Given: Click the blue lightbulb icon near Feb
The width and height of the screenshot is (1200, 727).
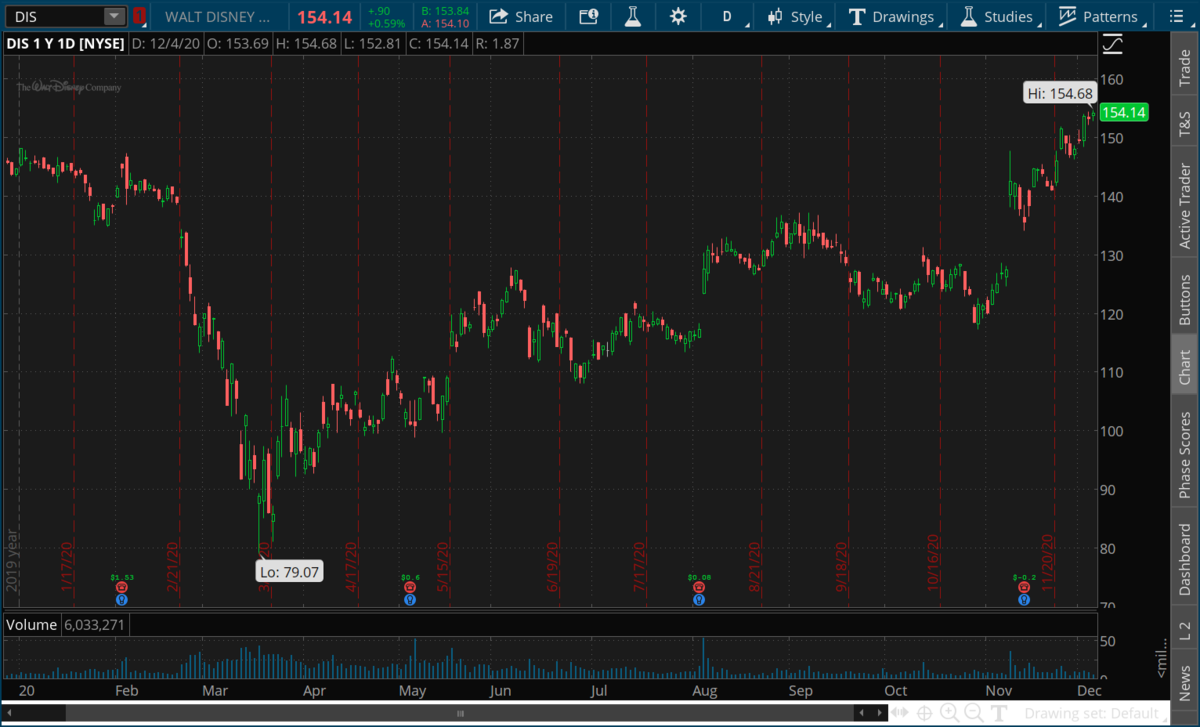Looking at the screenshot, I should click(x=122, y=600).
